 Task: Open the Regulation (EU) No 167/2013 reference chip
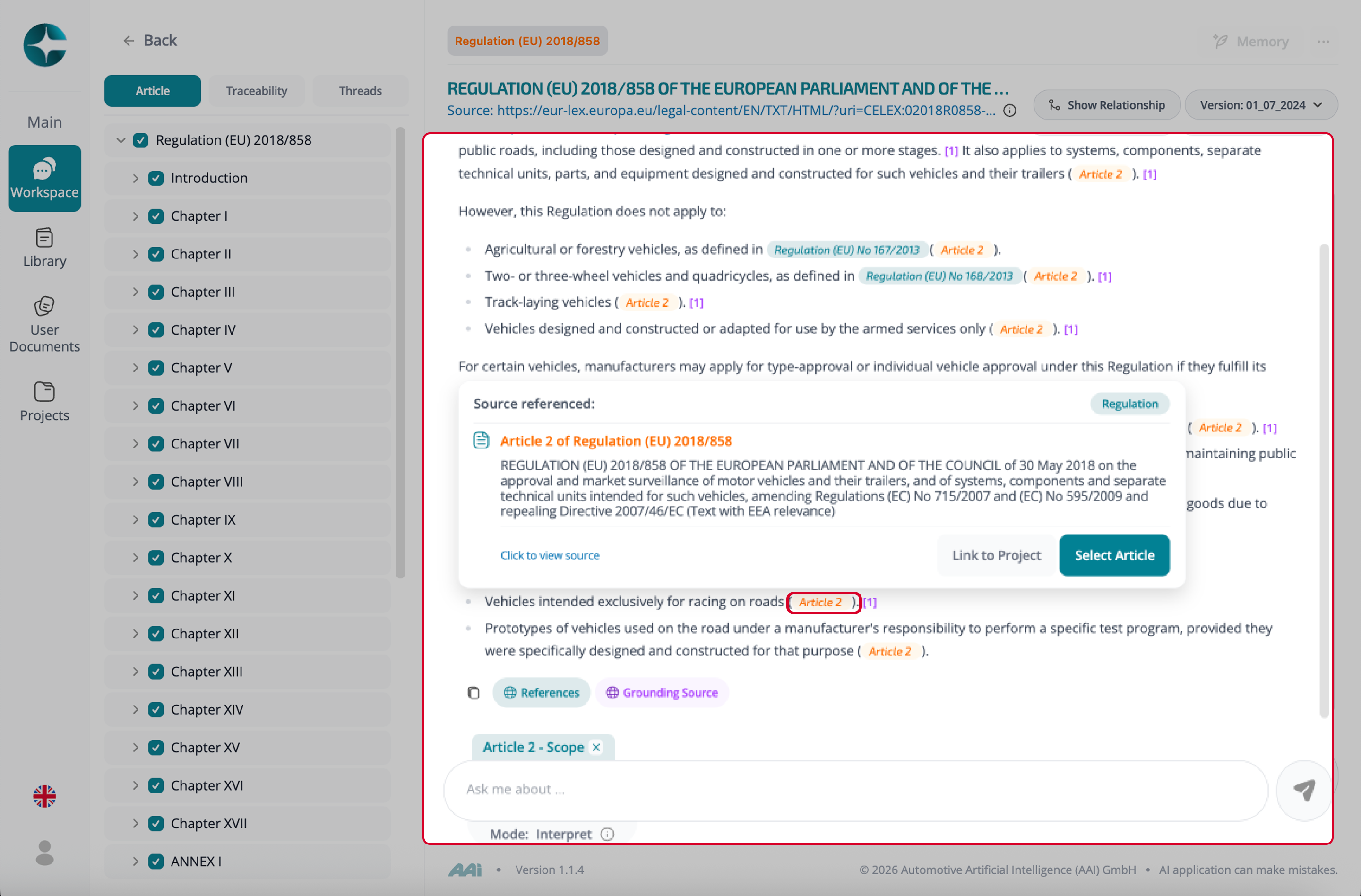846,250
